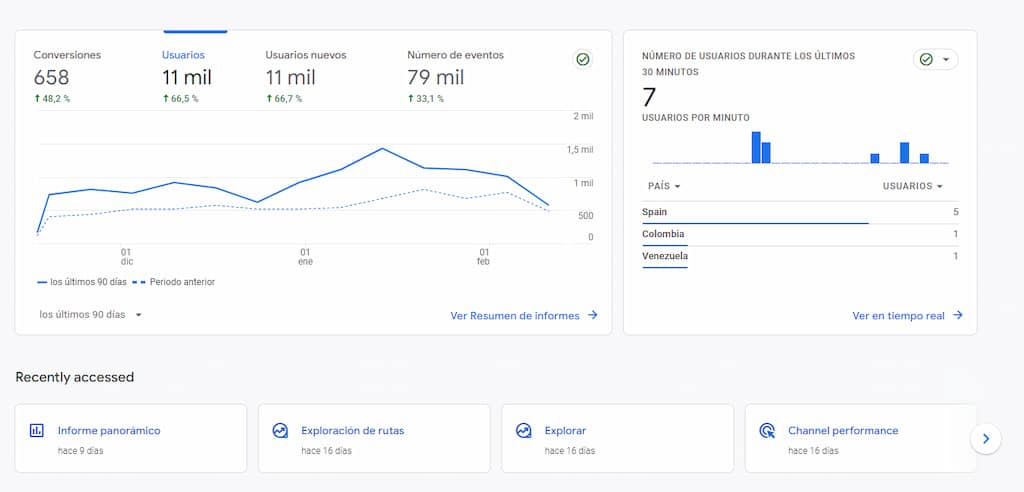This screenshot has height=492, width=1024.
Task: Open the realtime card data quality dropdown
Action: pos(935,59)
